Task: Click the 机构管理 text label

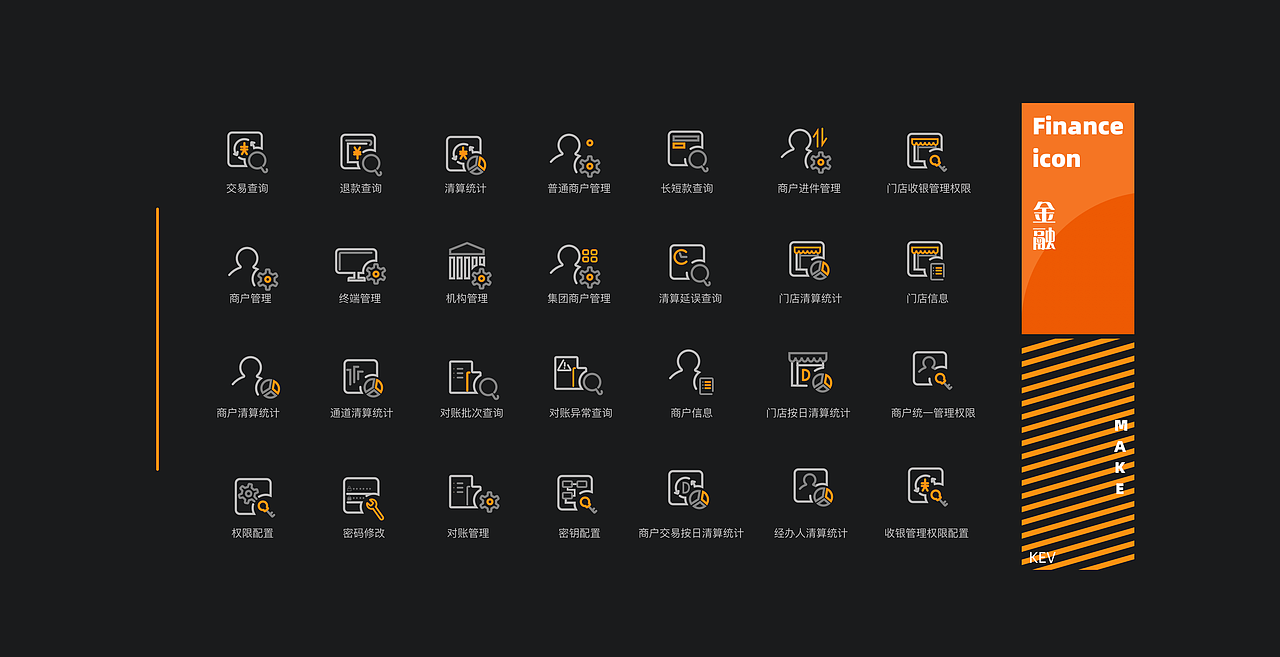Action: coord(467,298)
